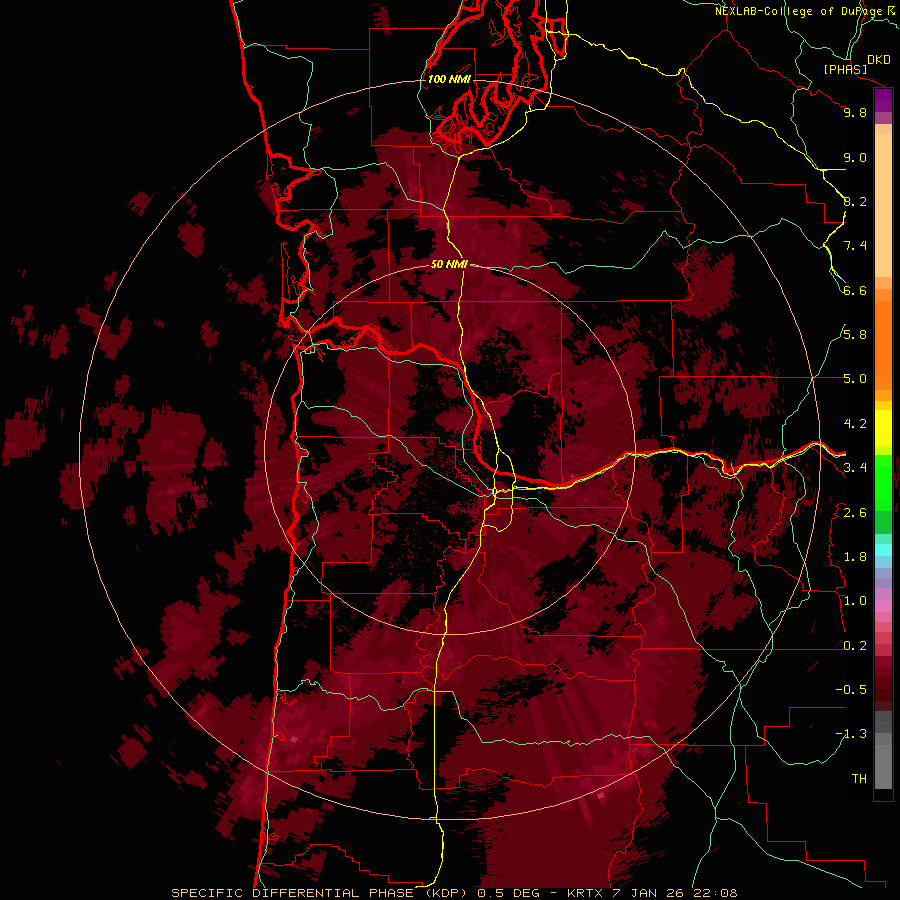Screen dimensions: 900x900
Task: Click the 0.2 value on the scale
Action: click(855, 646)
